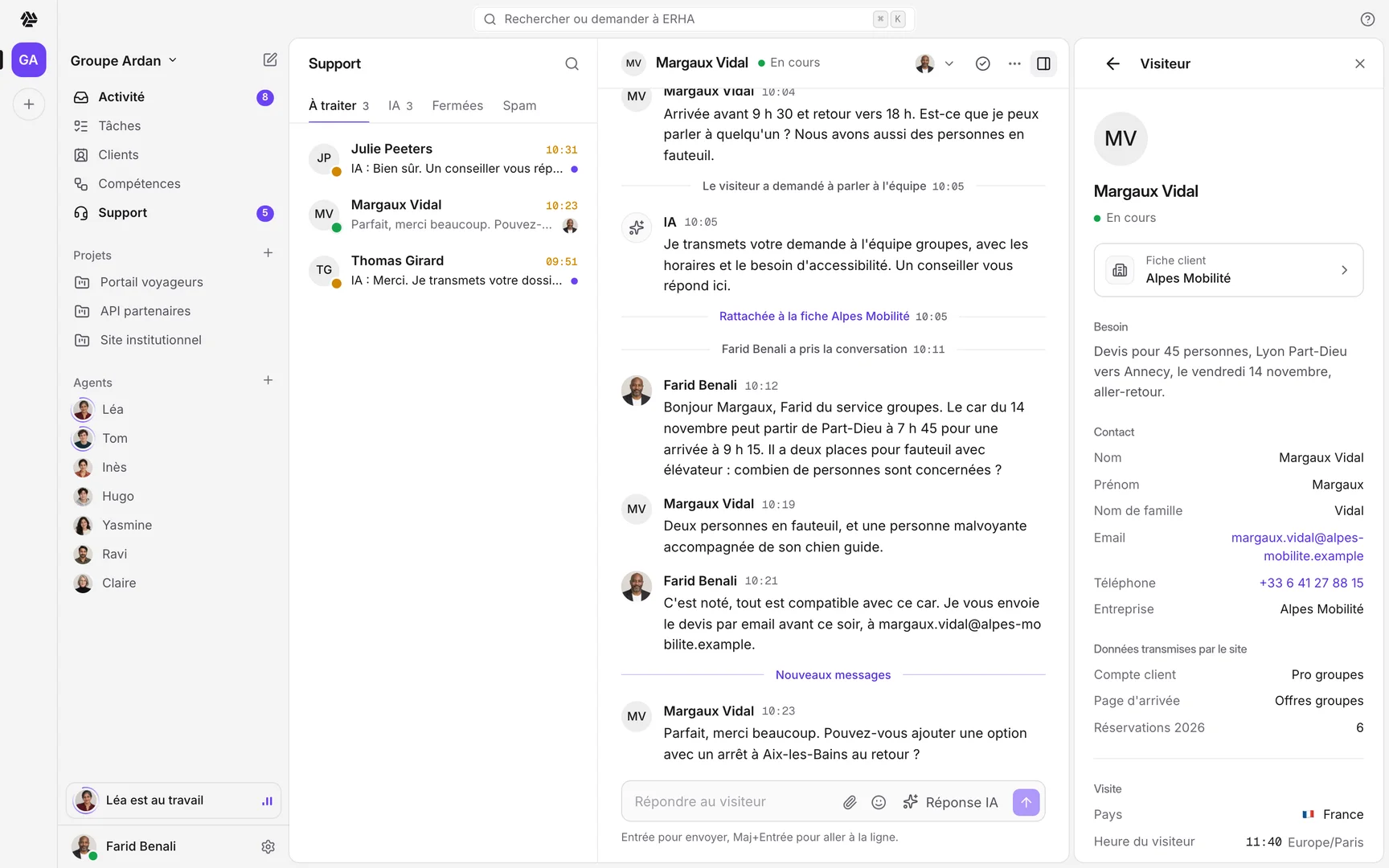1389x868 pixels.
Task: Open Julie Peeters conversation
Action: coord(443,159)
